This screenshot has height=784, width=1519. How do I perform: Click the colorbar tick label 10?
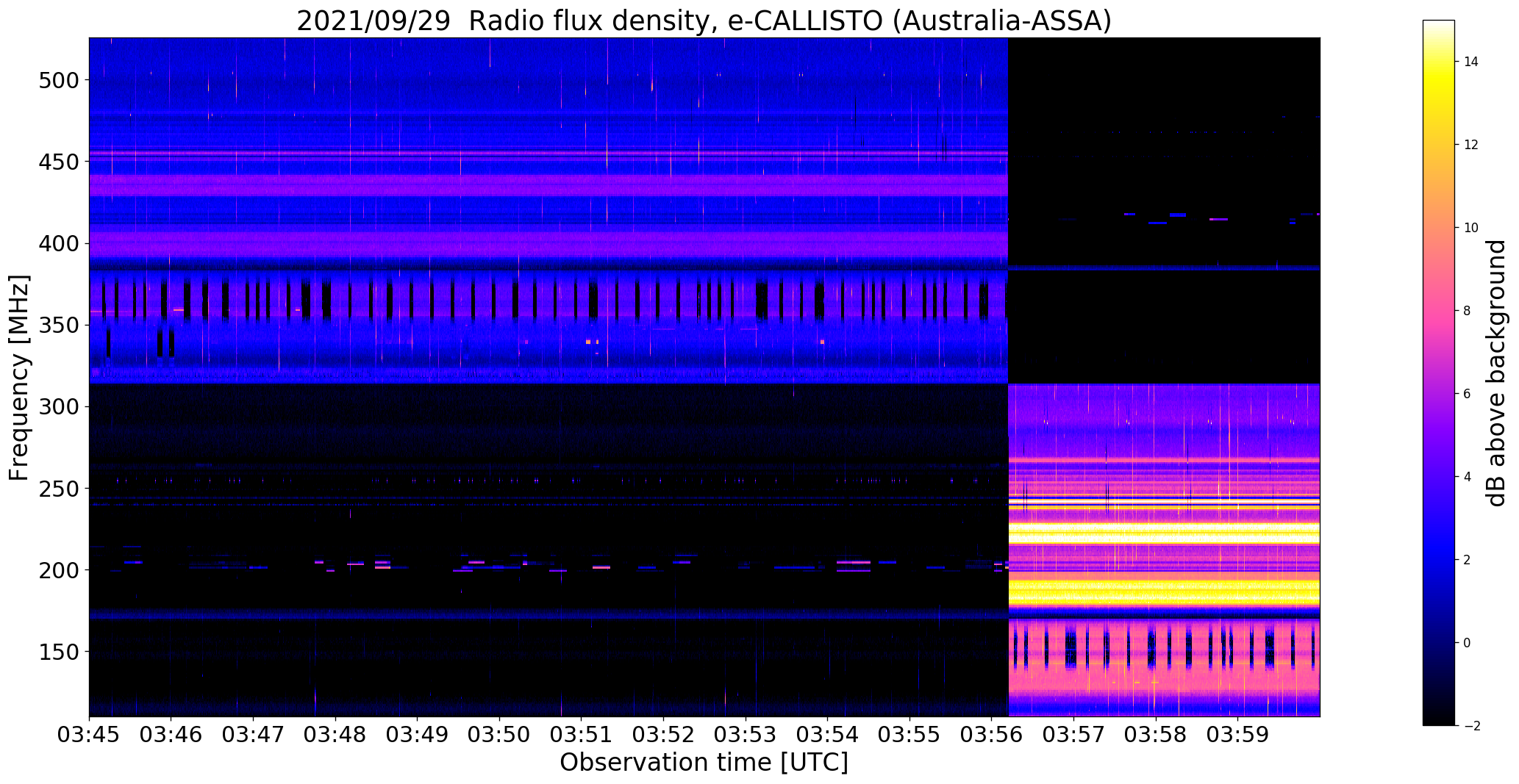pyautogui.click(x=1471, y=228)
